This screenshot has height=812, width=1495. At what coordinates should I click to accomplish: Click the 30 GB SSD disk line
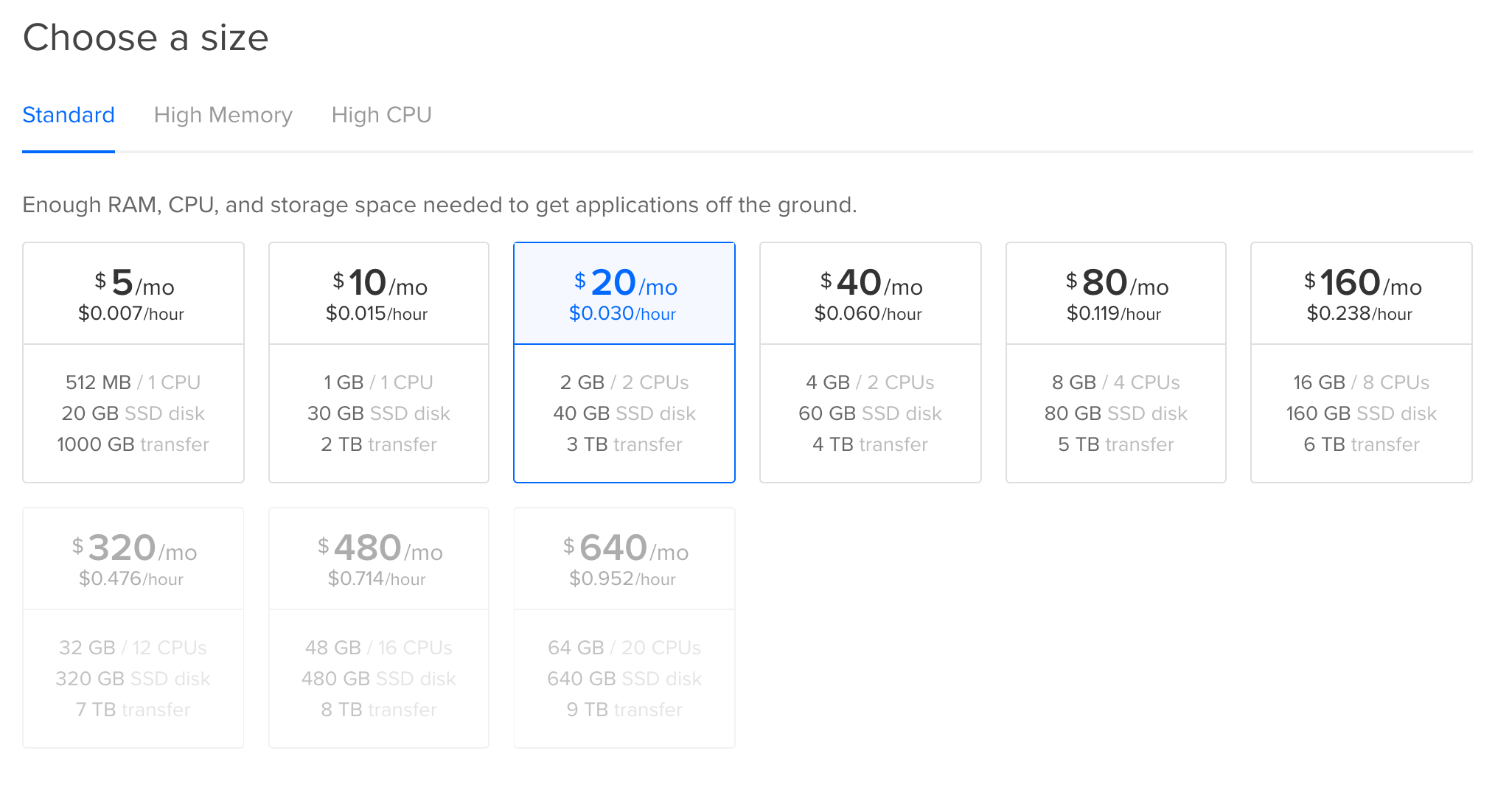pyautogui.click(x=379, y=413)
